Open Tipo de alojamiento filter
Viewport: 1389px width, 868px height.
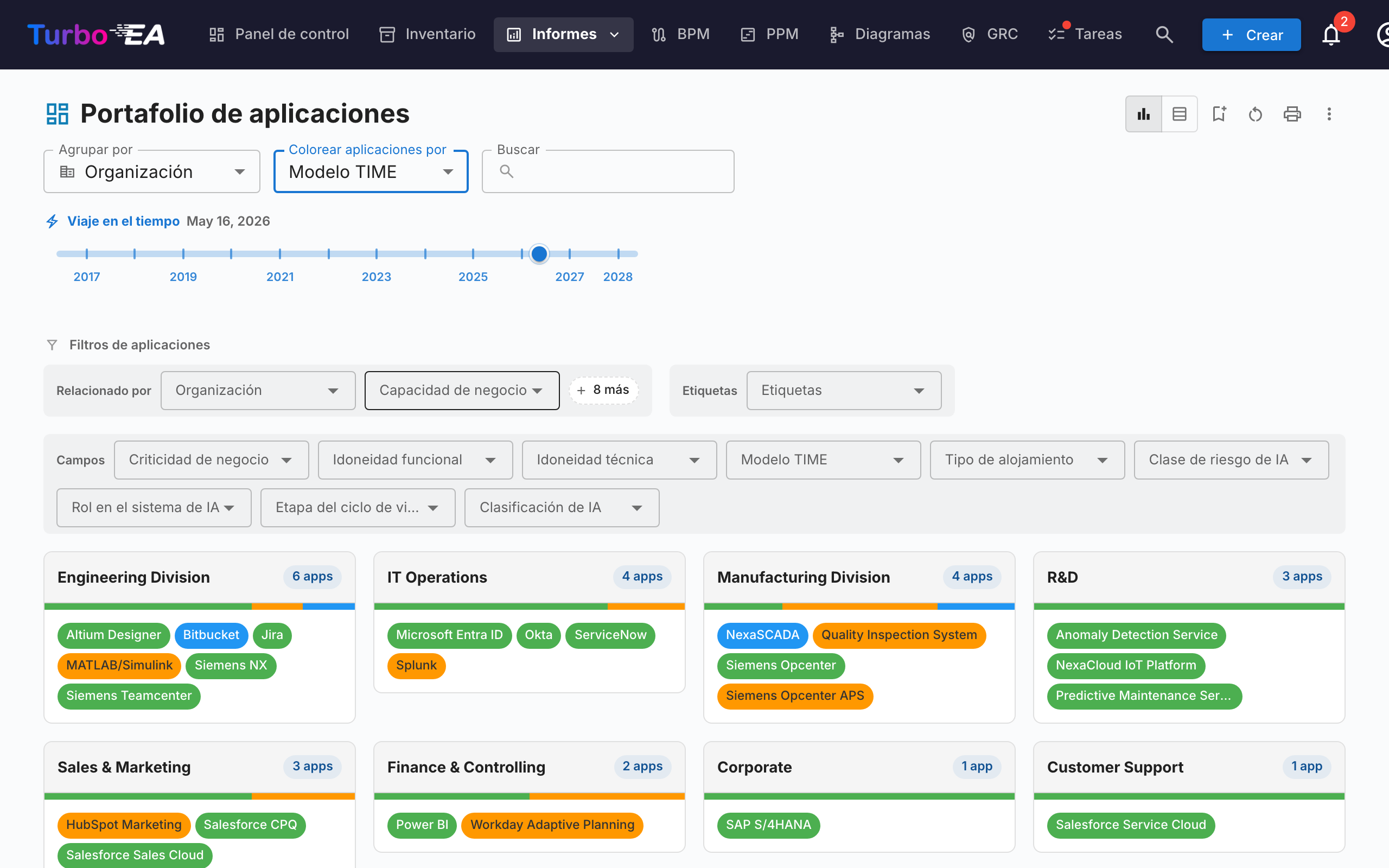[1027, 460]
